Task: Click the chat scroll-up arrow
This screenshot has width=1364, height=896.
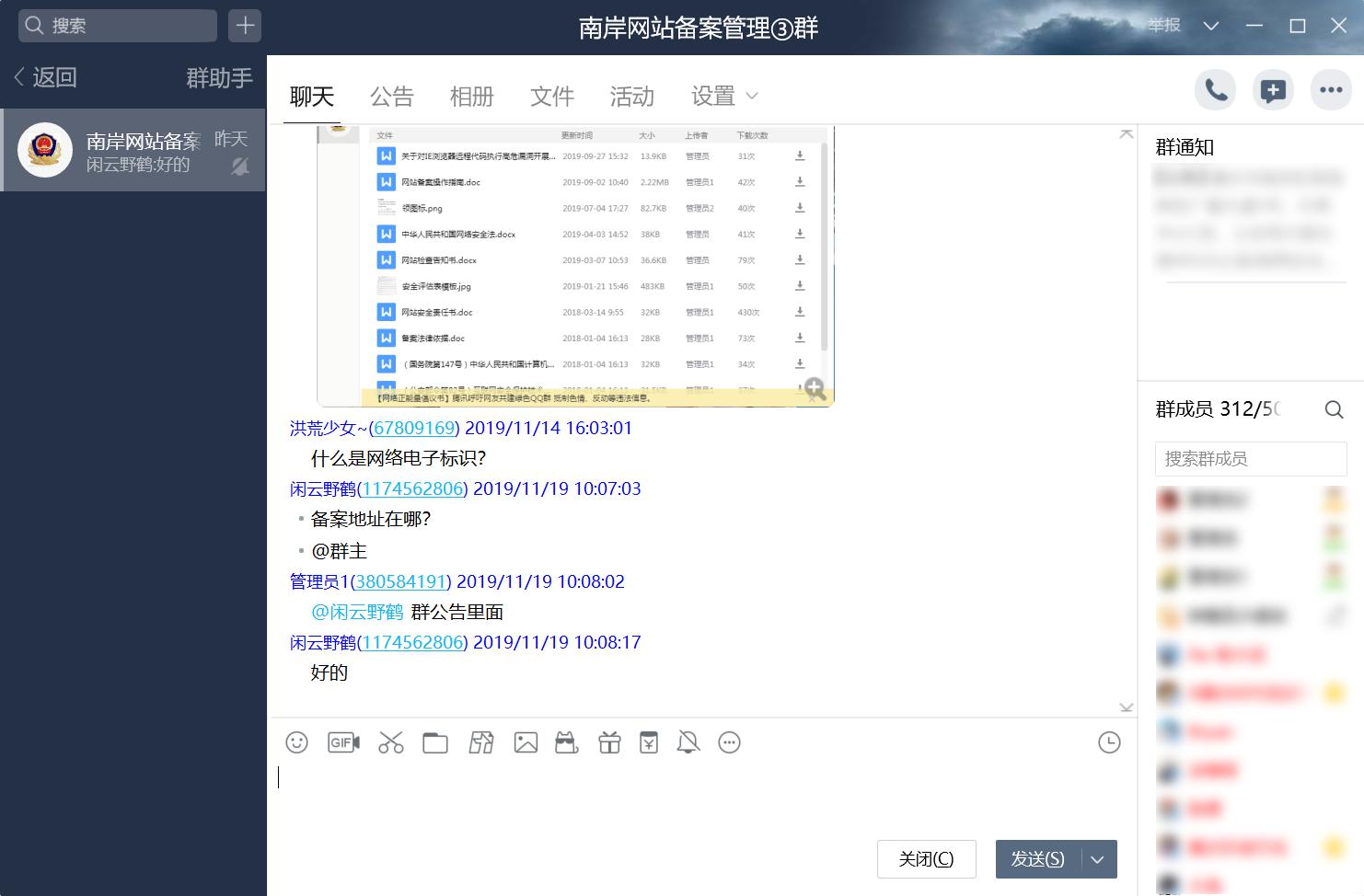Action: 1127,134
